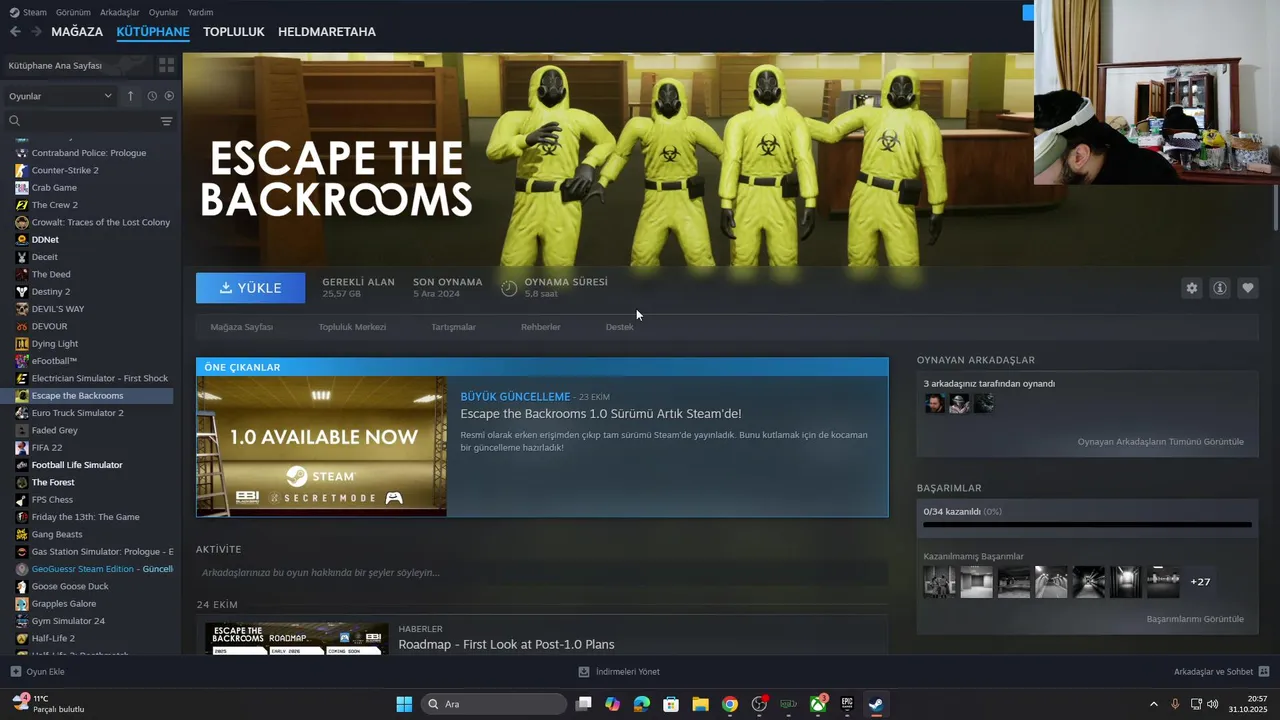Open the Yardım menu
Screen dimensions: 1280x720
[x=200, y=12]
